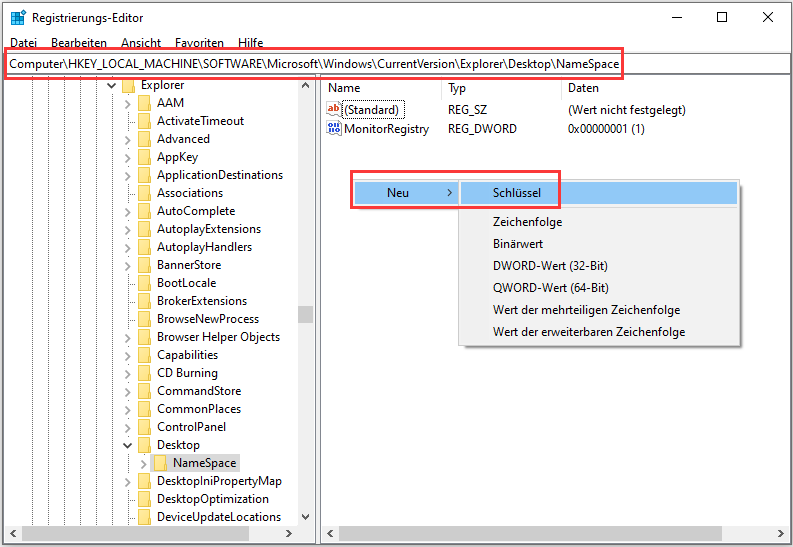Click the Registry Editor app icon in title bar

tap(17, 18)
